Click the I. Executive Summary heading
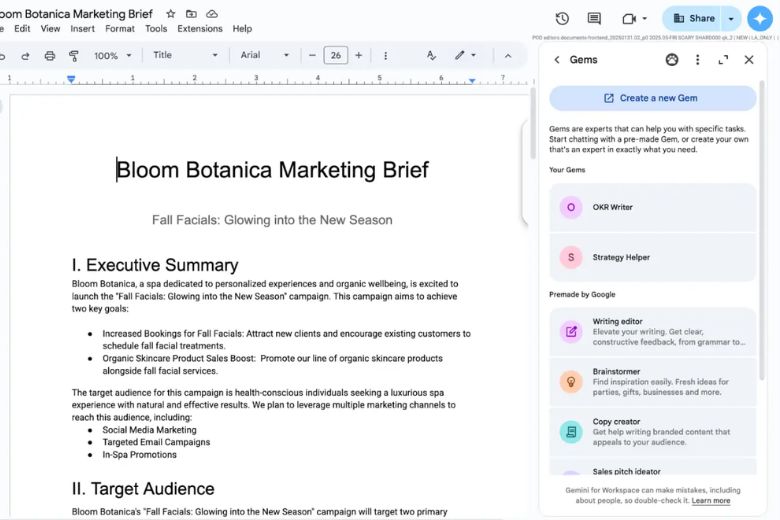Viewport: 780px width, 520px height. coord(155,265)
